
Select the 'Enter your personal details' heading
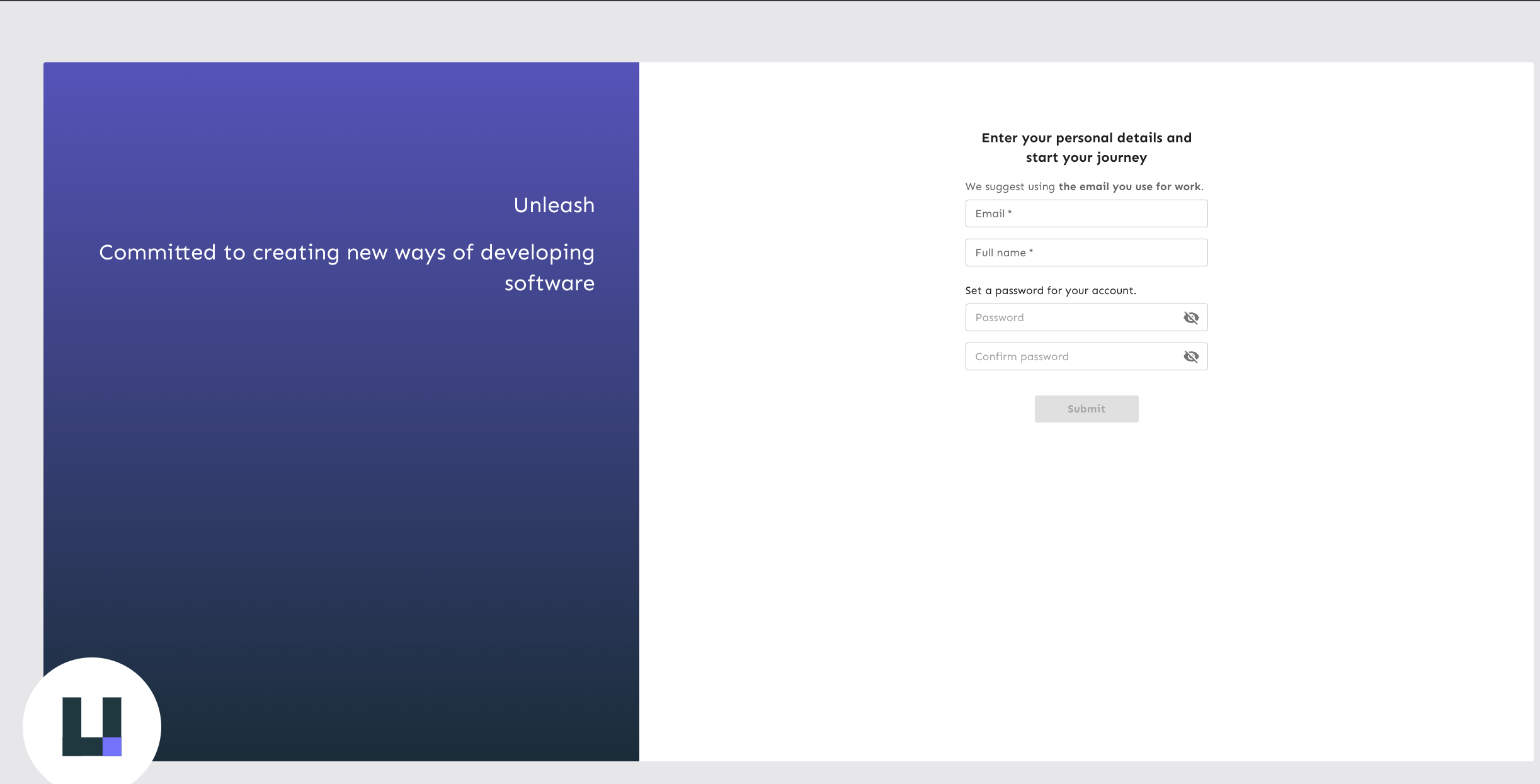click(x=1086, y=147)
